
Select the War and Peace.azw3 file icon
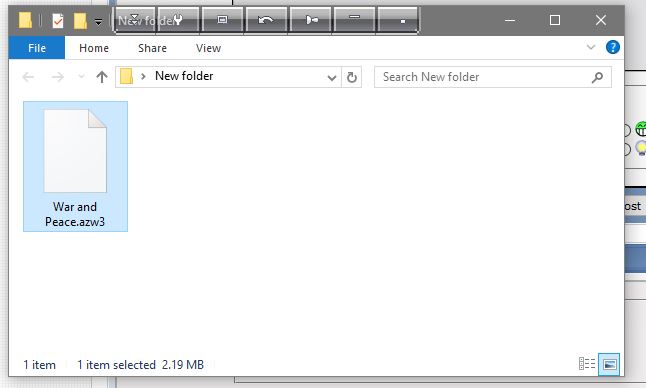pos(75,151)
